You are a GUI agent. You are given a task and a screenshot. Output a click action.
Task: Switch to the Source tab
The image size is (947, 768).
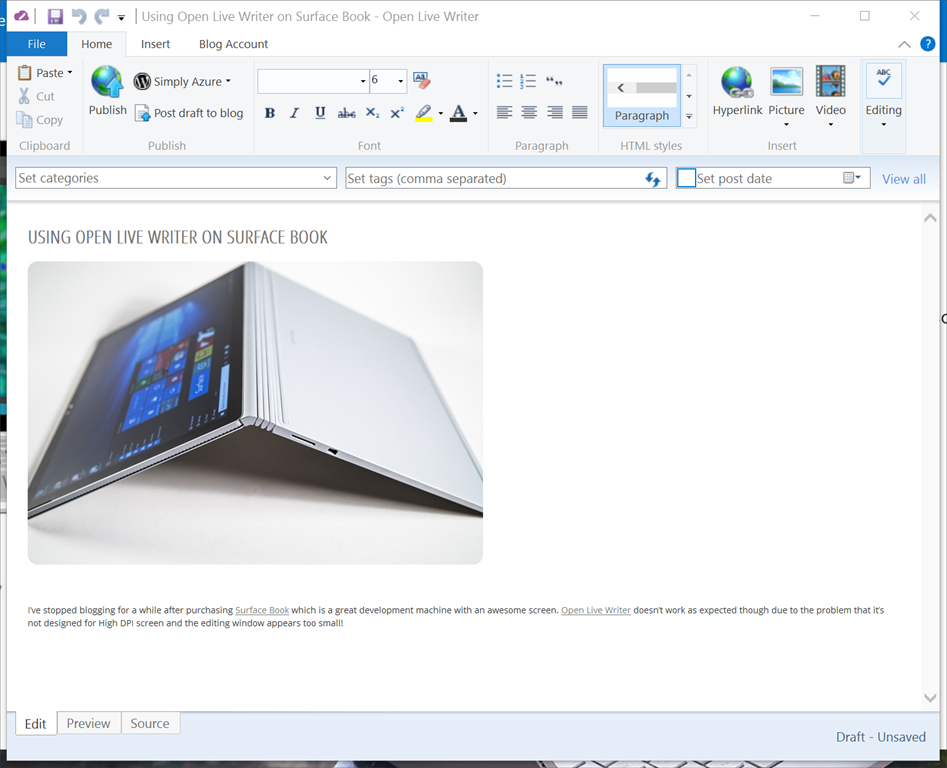pos(150,723)
